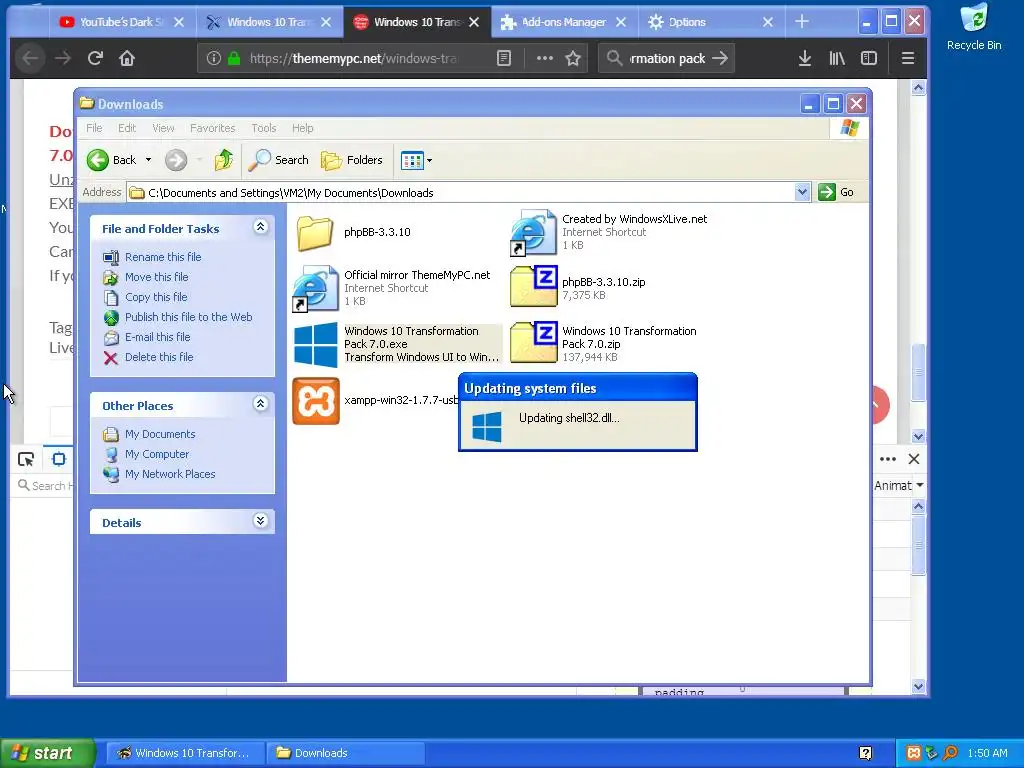Screen dimensions: 1024x768
Task: Click Delete this file
Action: [x=159, y=357]
